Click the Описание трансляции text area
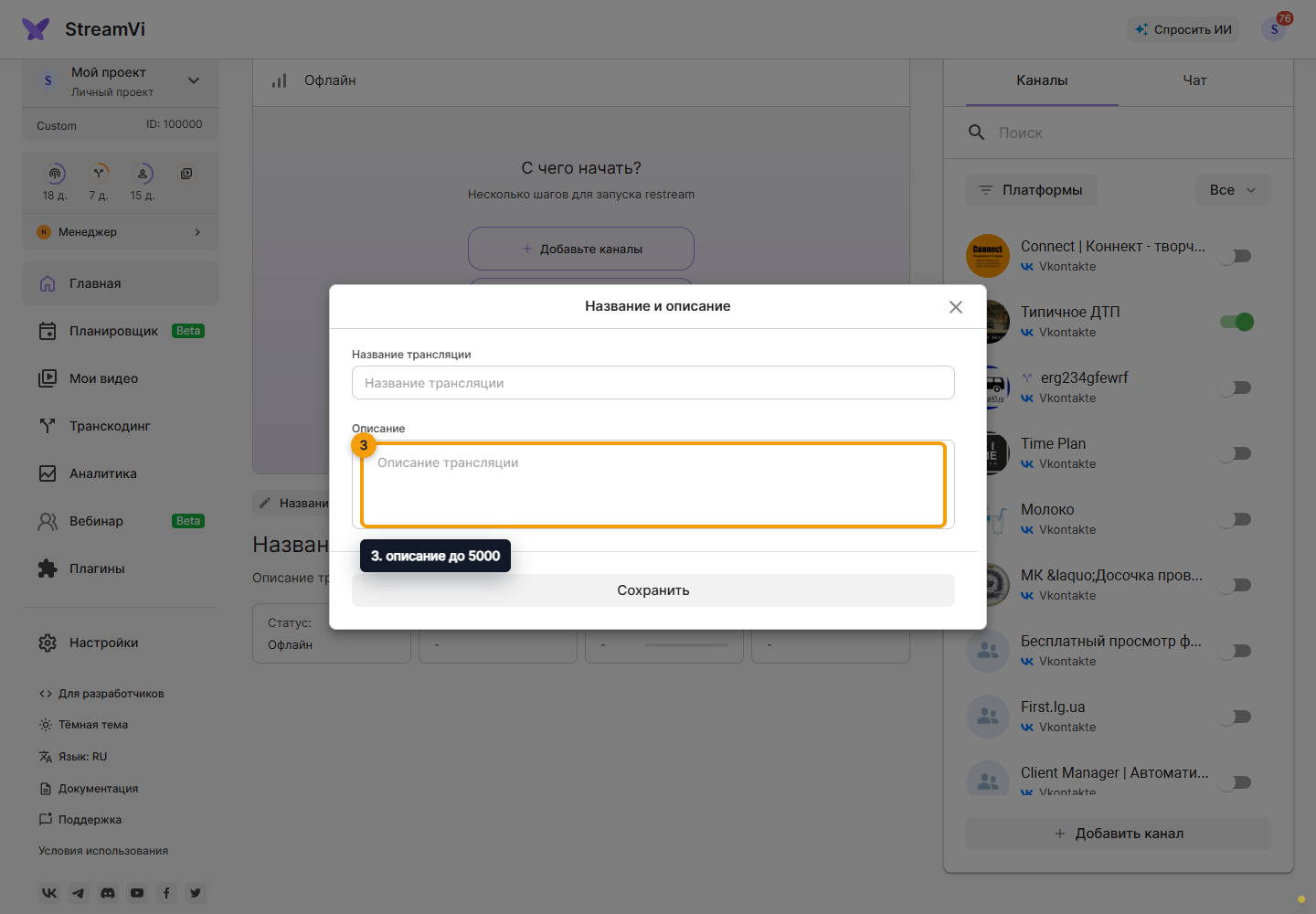 point(653,484)
